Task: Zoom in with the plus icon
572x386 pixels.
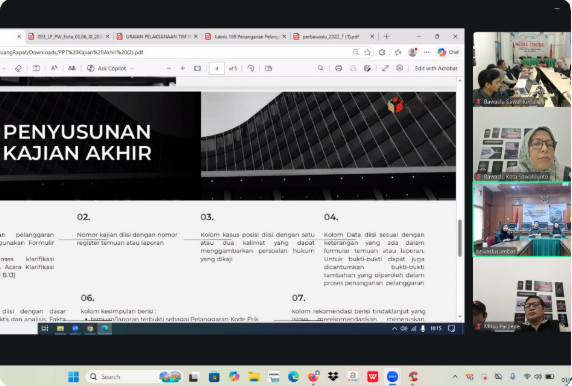Action: [x=183, y=68]
